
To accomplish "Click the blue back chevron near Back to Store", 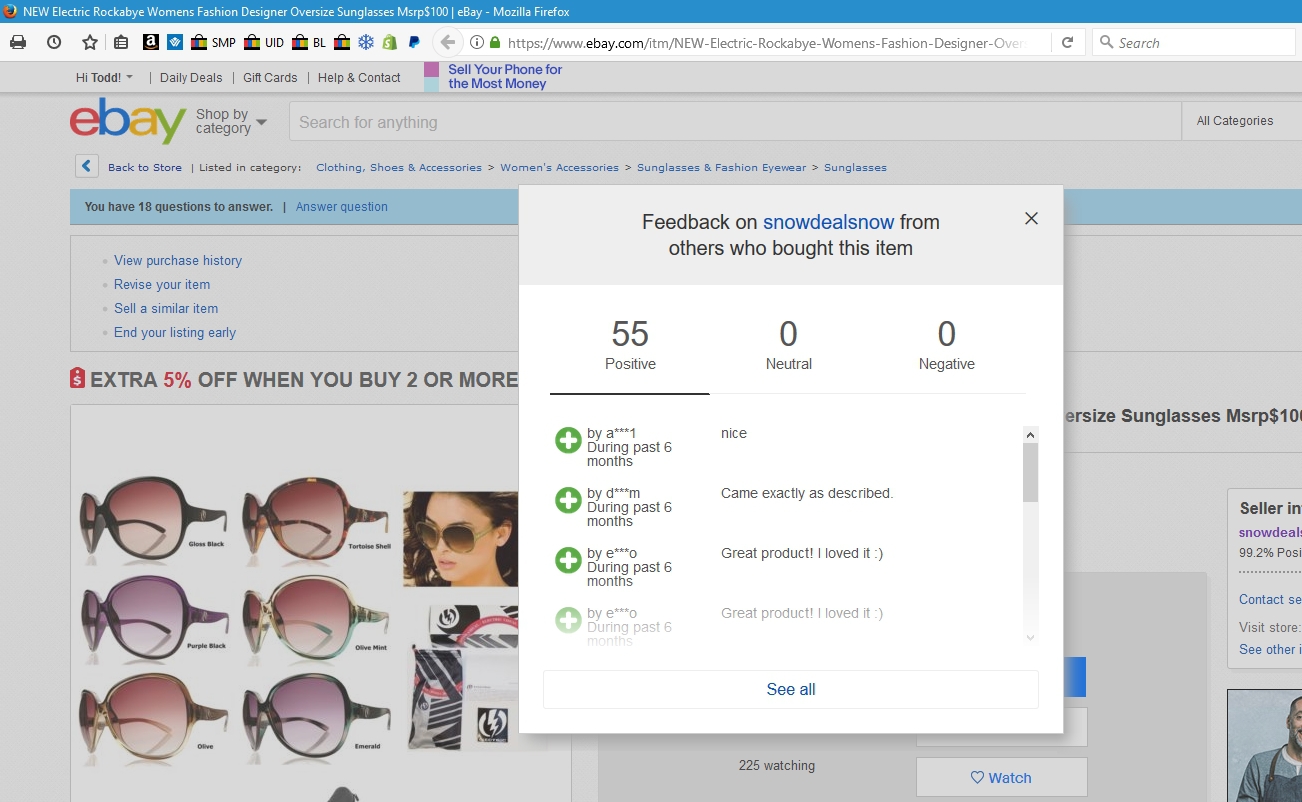I will (x=87, y=167).
